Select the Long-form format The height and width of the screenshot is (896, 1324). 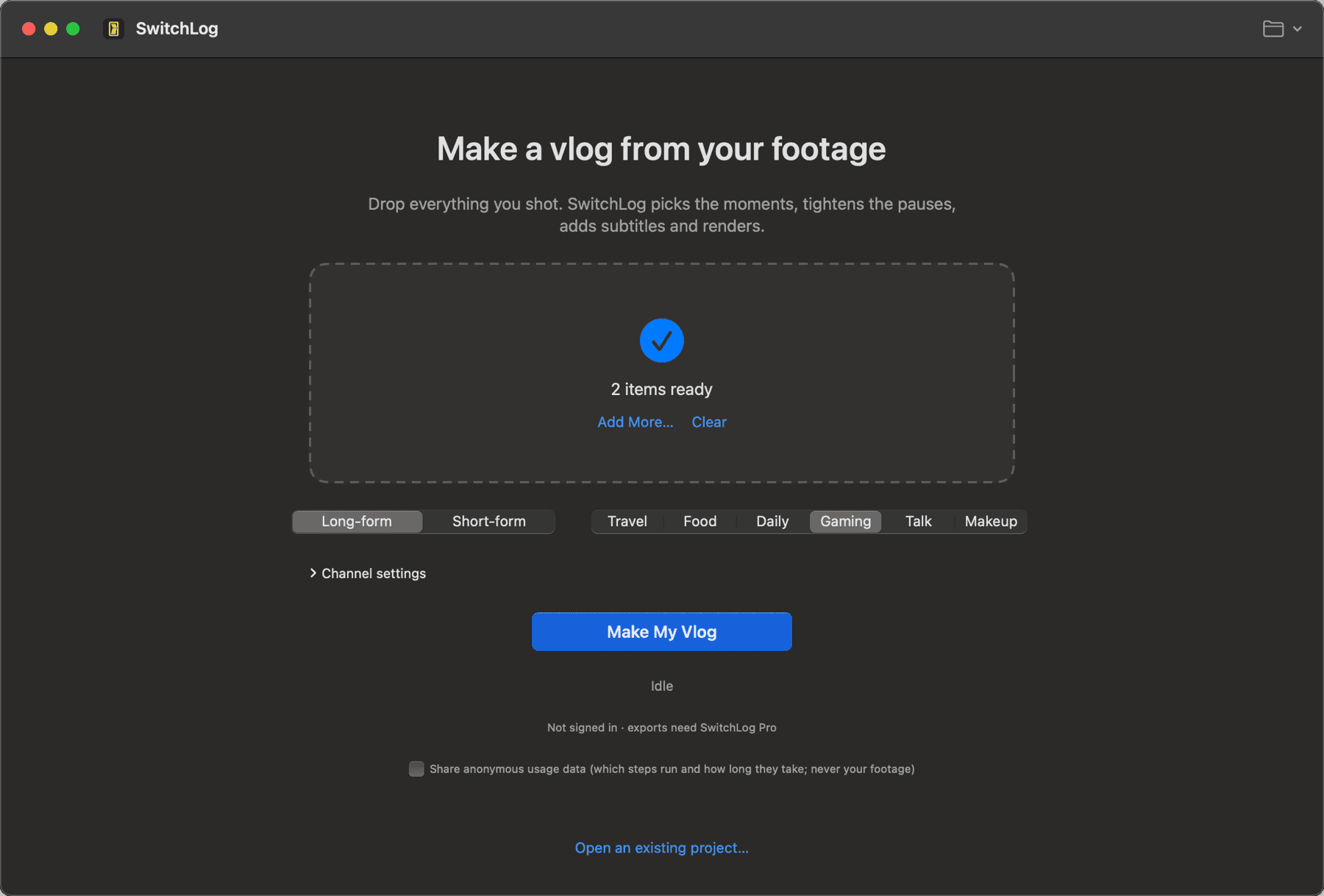tap(357, 522)
